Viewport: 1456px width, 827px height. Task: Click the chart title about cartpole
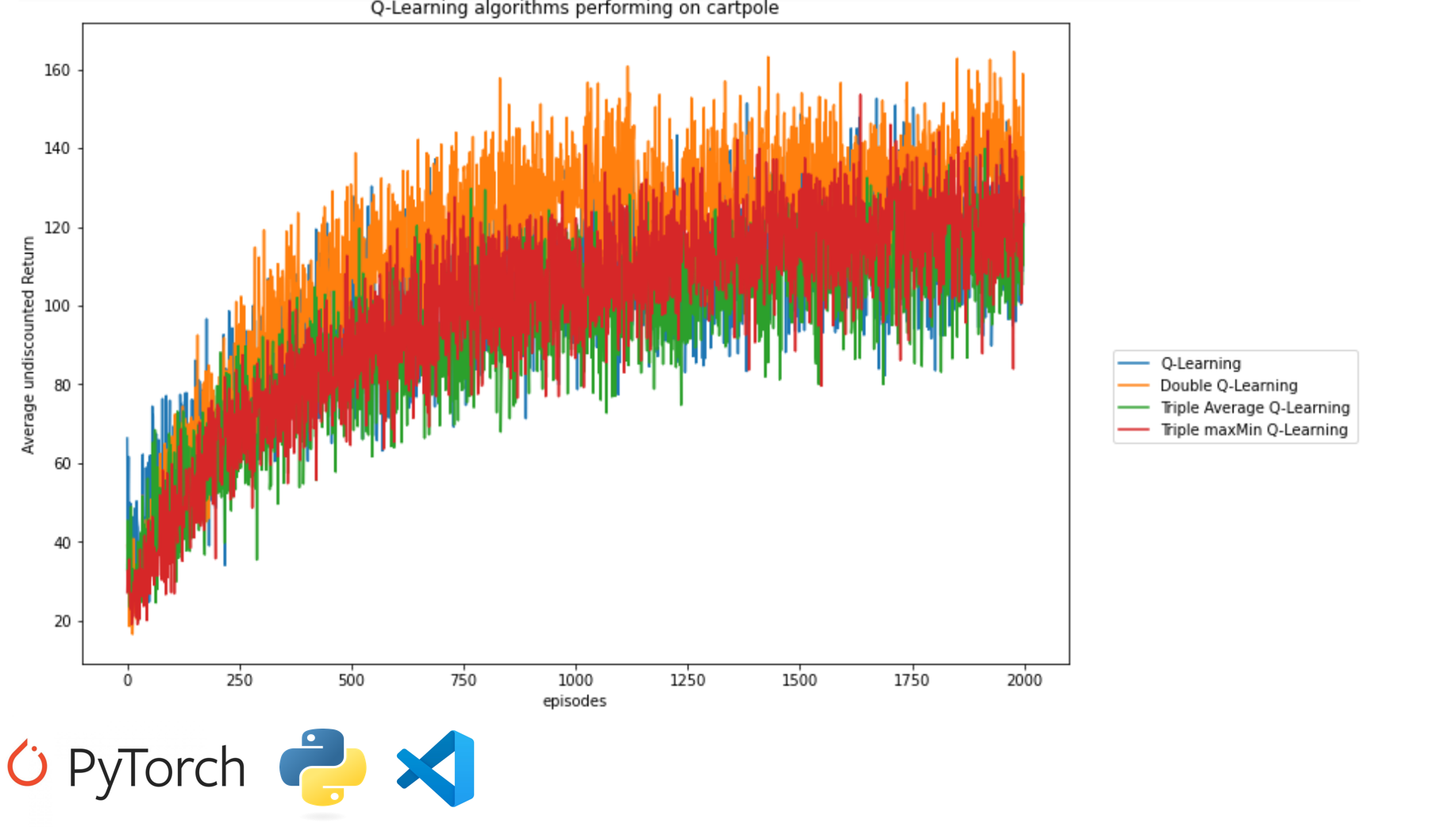[574, 9]
